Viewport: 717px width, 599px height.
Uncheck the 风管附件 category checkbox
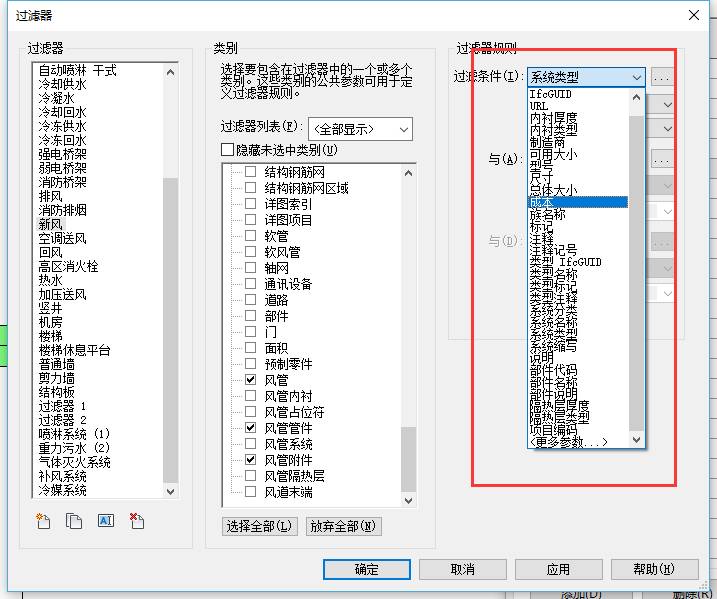tap(251, 459)
